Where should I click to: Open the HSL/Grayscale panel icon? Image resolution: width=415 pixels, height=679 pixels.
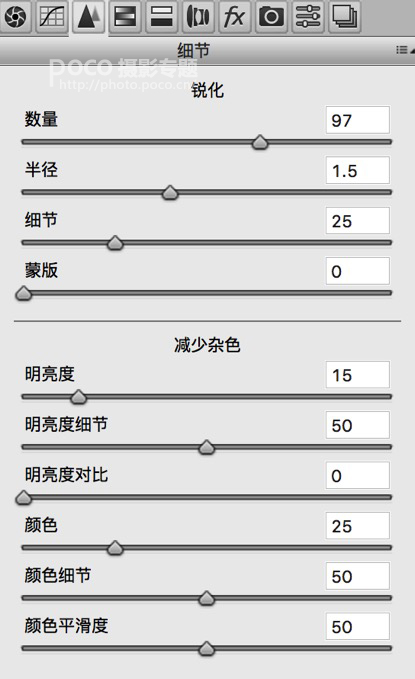click(x=125, y=17)
